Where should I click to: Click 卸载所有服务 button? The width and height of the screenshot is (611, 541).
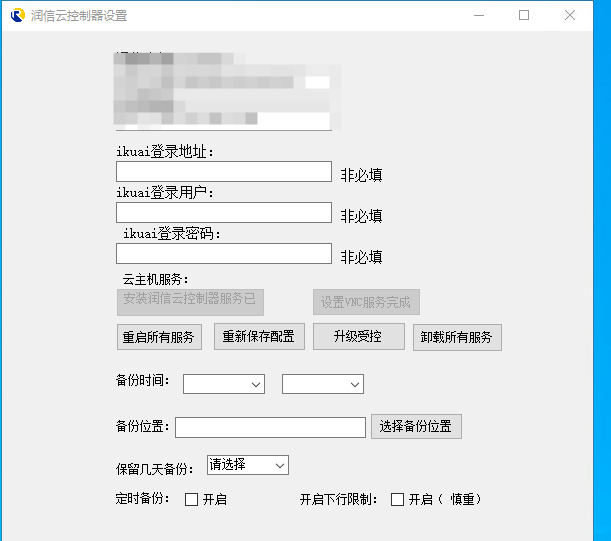(457, 337)
